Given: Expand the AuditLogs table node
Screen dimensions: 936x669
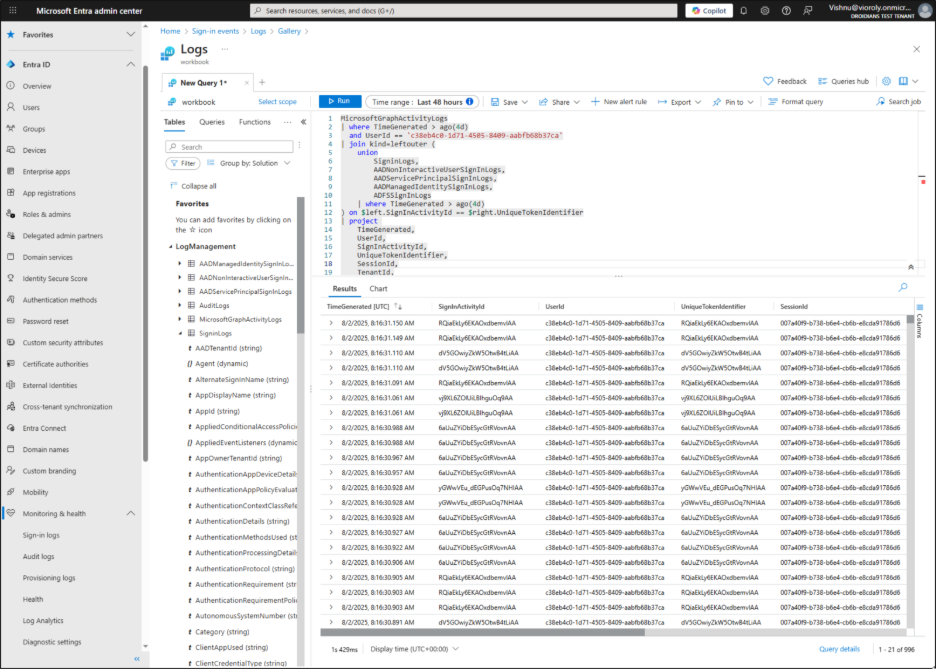Looking at the screenshot, I should (x=180, y=306).
